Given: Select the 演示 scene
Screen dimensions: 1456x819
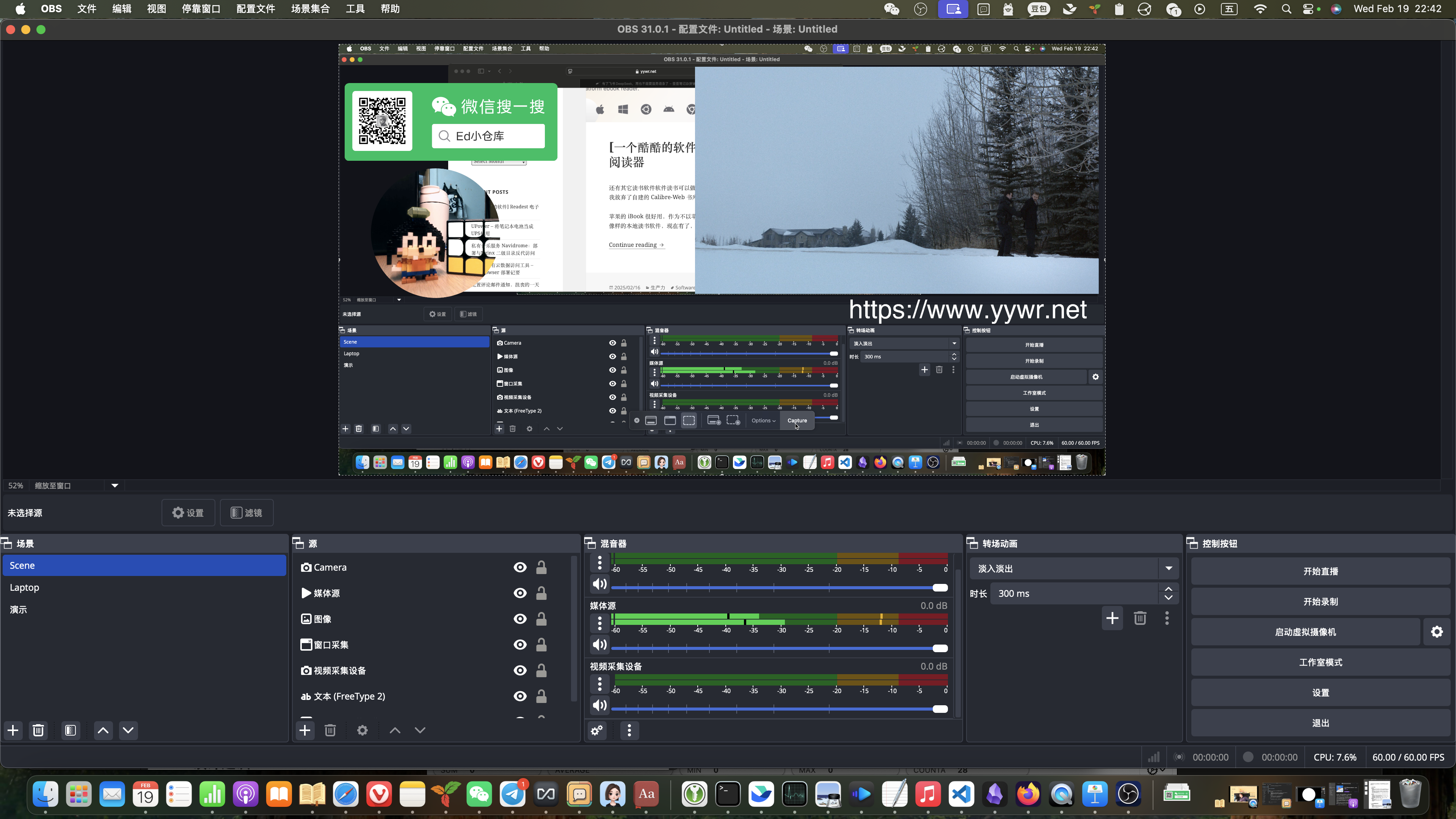Looking at the screenshot, I should point(145,609).
